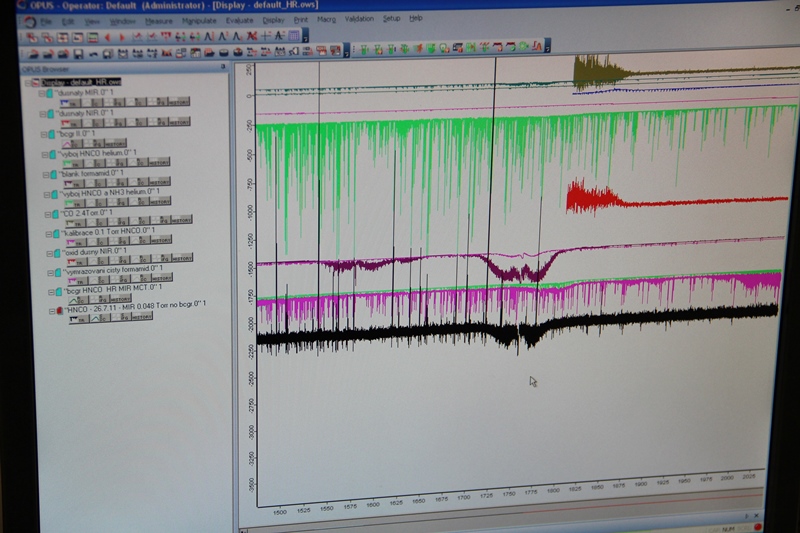The width and height of the screenshot is (800, 533).
Task: Click HISTORY block of 'oxid dusny NIR.0'
Action: click(x=182, y=258)
